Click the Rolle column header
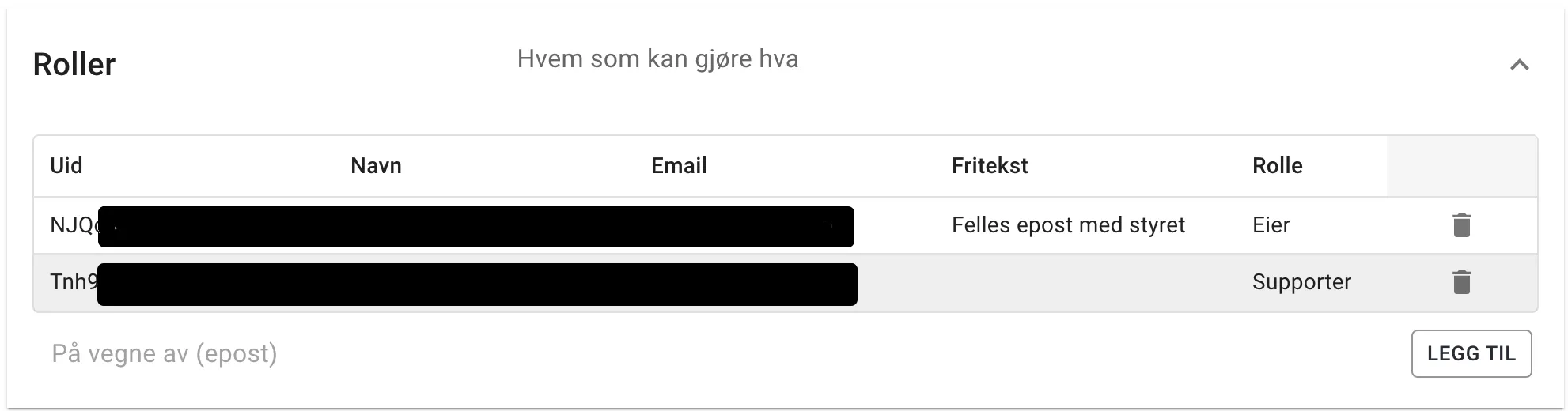Image resolution: width=1568 pixels, height=411 pixels. point(1277,166)
